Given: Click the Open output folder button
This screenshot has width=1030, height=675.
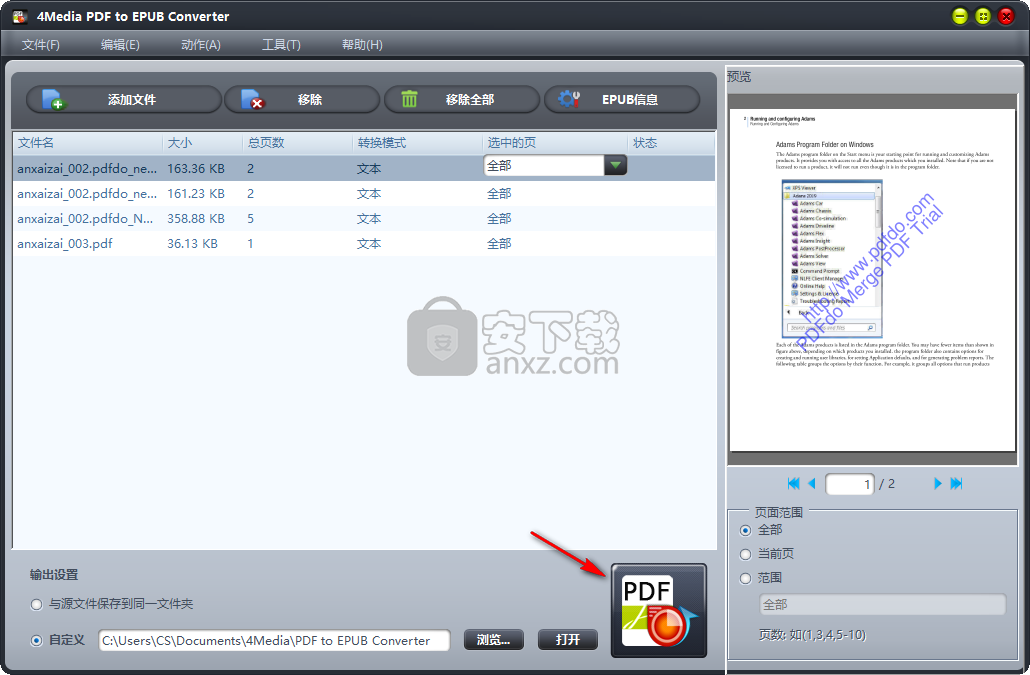Looking at the screenshot, I should [x=568, y=640].
